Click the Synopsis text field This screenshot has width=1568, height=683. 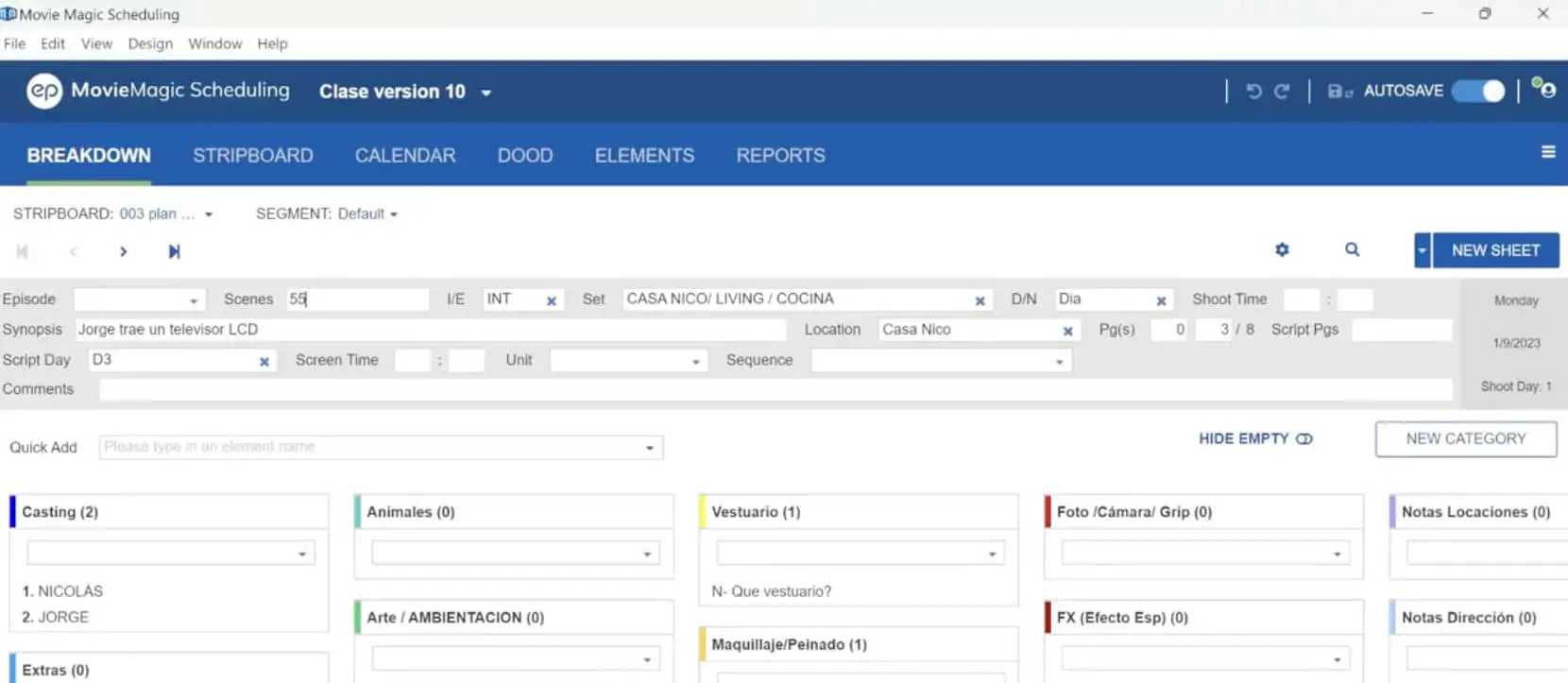(430, 330)
